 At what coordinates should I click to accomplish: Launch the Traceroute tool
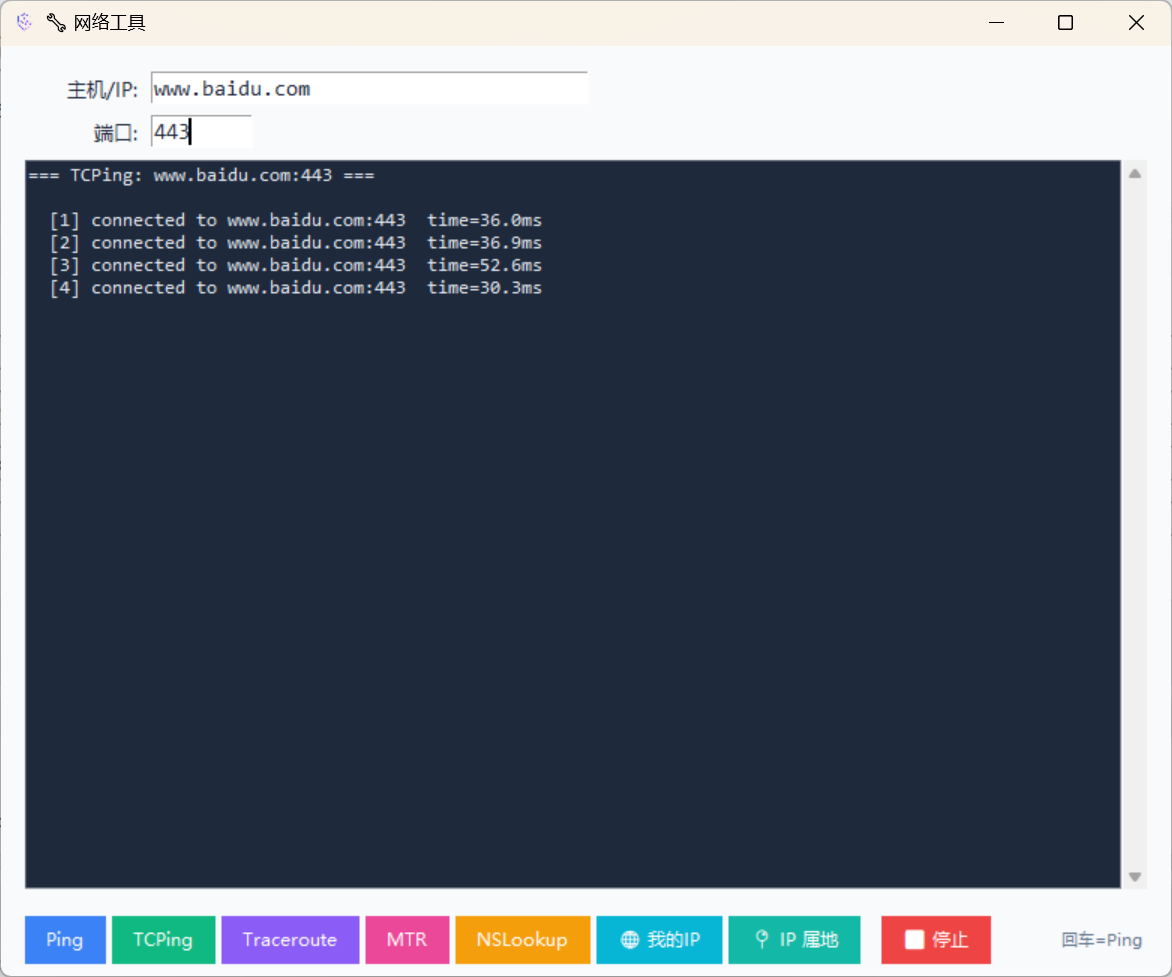(x=290, y=940)
